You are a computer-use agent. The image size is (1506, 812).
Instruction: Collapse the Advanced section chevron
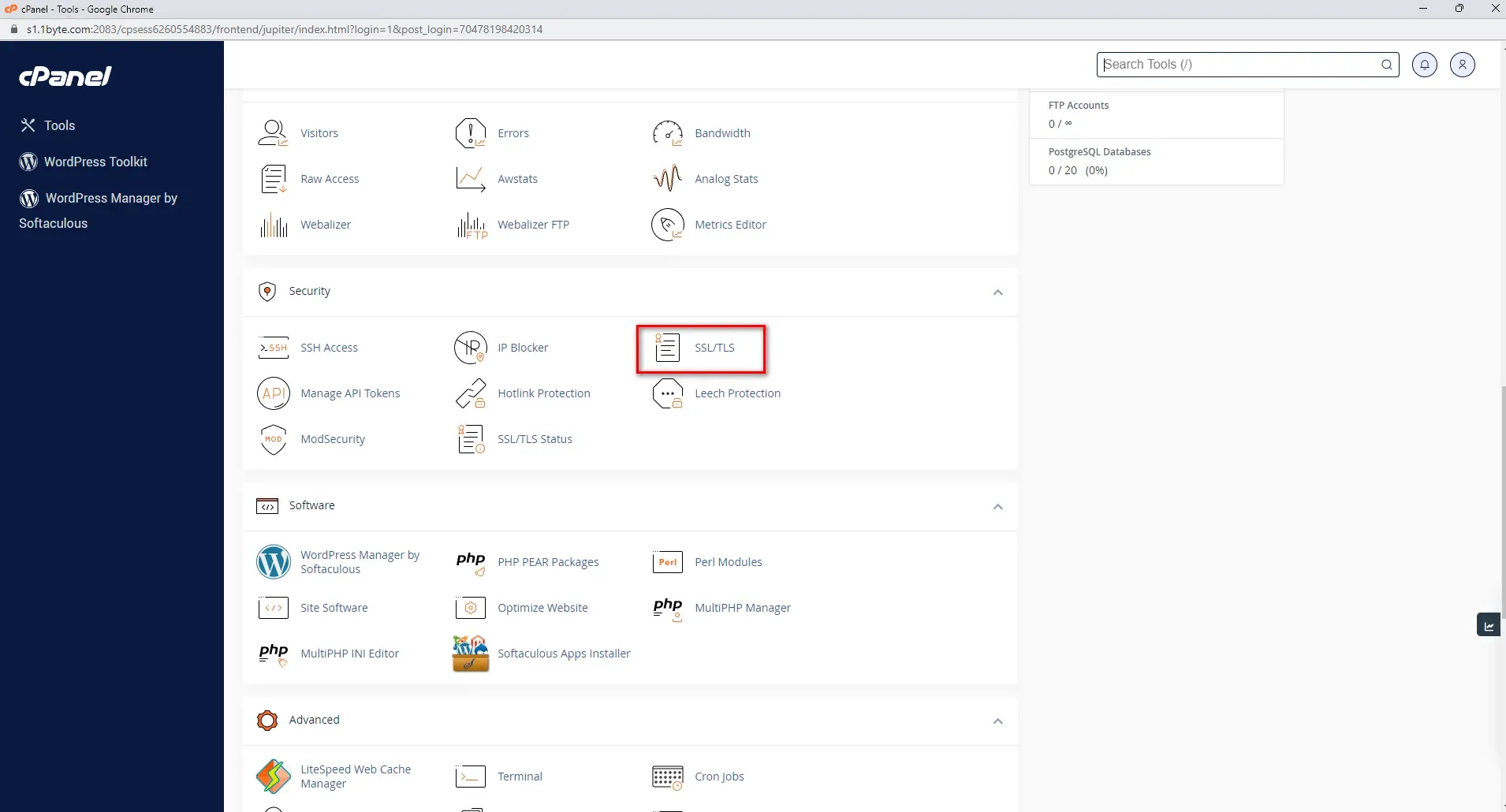[x=998, y=721]
